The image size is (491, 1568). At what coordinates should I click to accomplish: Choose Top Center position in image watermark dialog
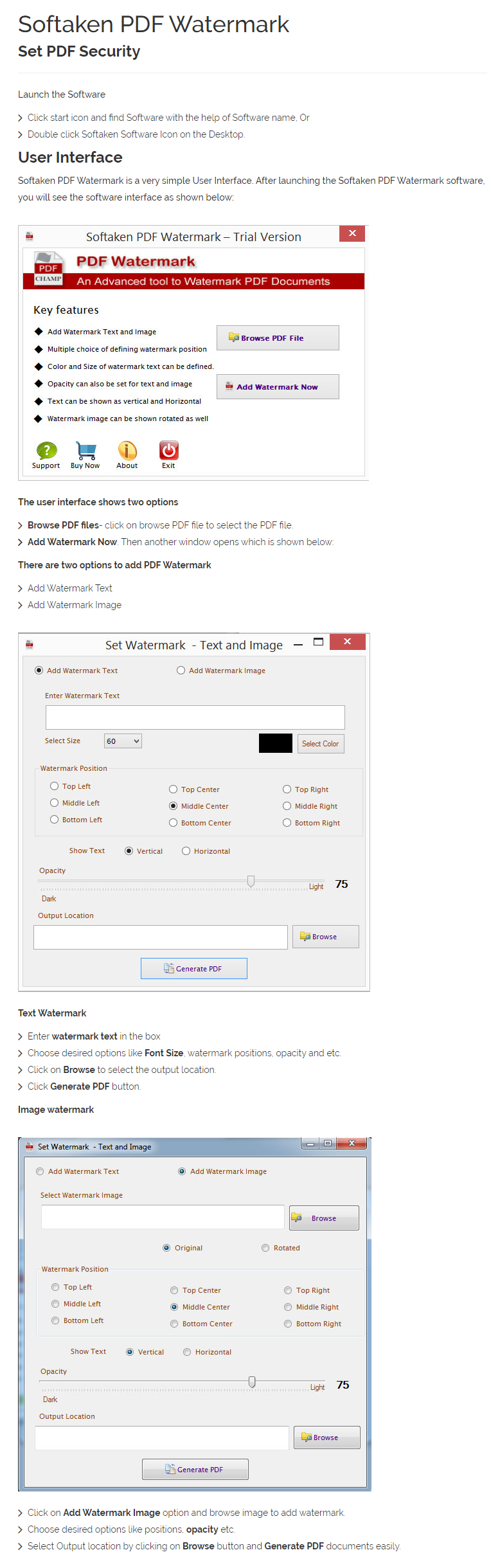(175, 1290)
